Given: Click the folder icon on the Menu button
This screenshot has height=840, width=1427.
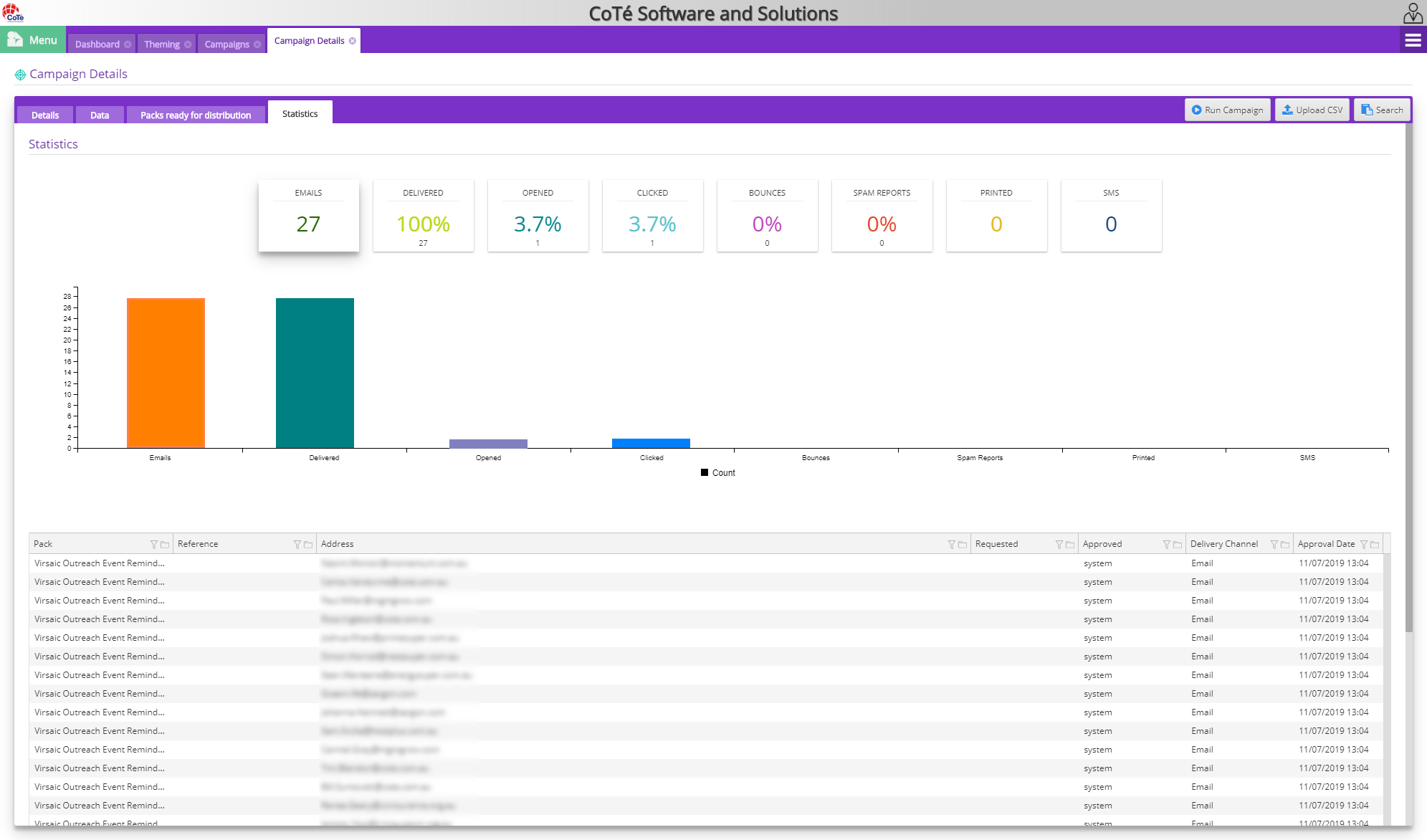Looking at the screenshot, I should (14, 39).
